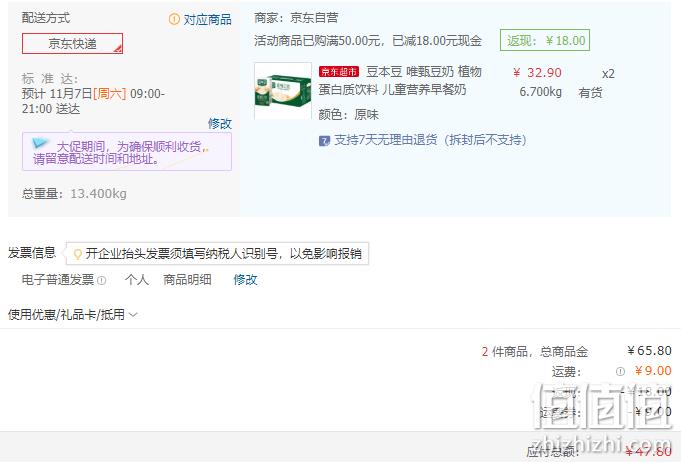Click the info icon next to 电子普通发票
This screenshot has height=462, width=681.
[x=102, y=280]
